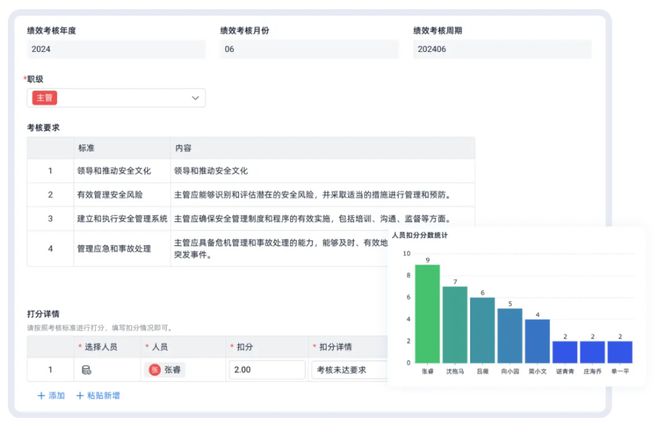The width and height of the screenshot is (660, 439).
Task: Click the blue bar labeled 单一平
Action: pos(620,352)
